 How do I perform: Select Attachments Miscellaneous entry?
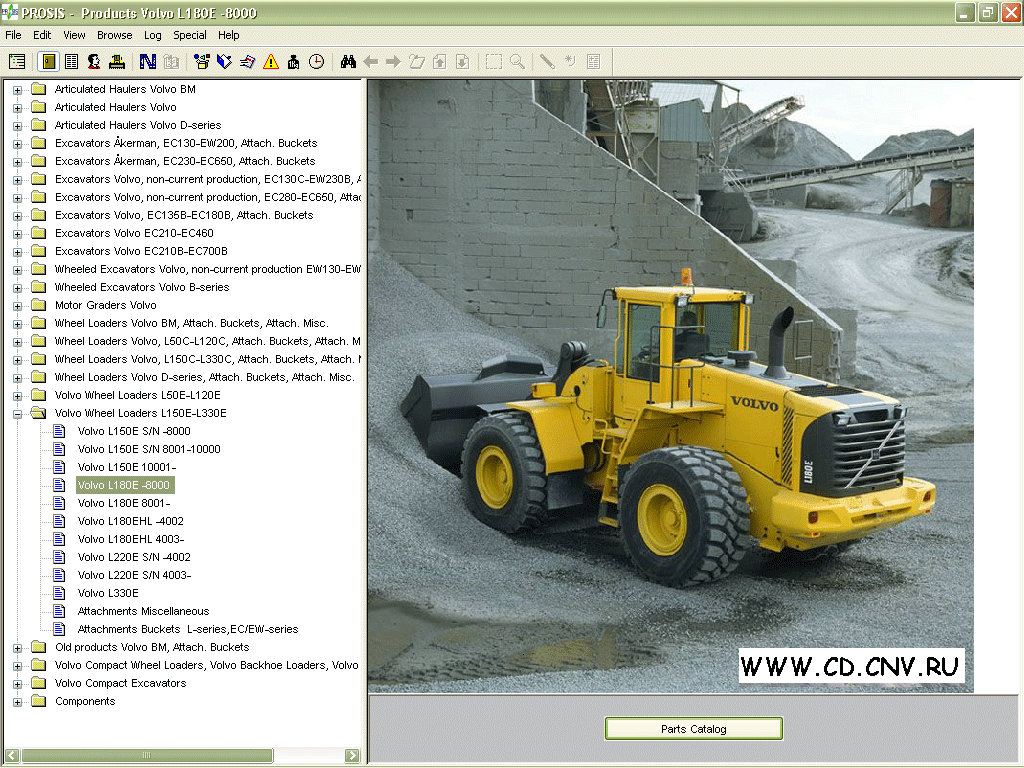pos(143,611)
